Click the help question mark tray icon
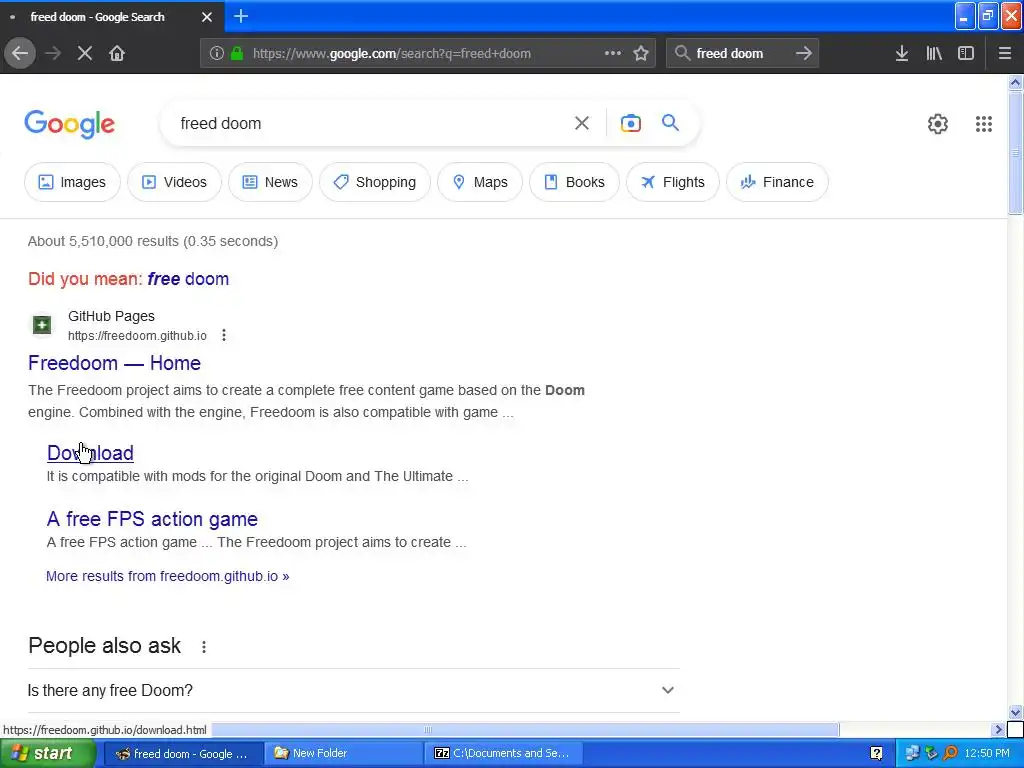The width and height of the screenshot is (1024, 768). point(876,753)
